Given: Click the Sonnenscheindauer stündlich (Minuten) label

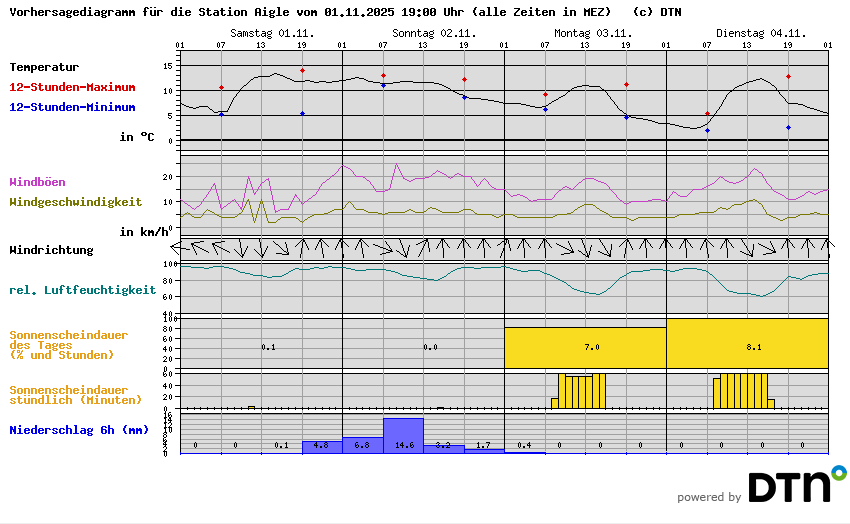Looking at the screenshot, I should [68, 395].
